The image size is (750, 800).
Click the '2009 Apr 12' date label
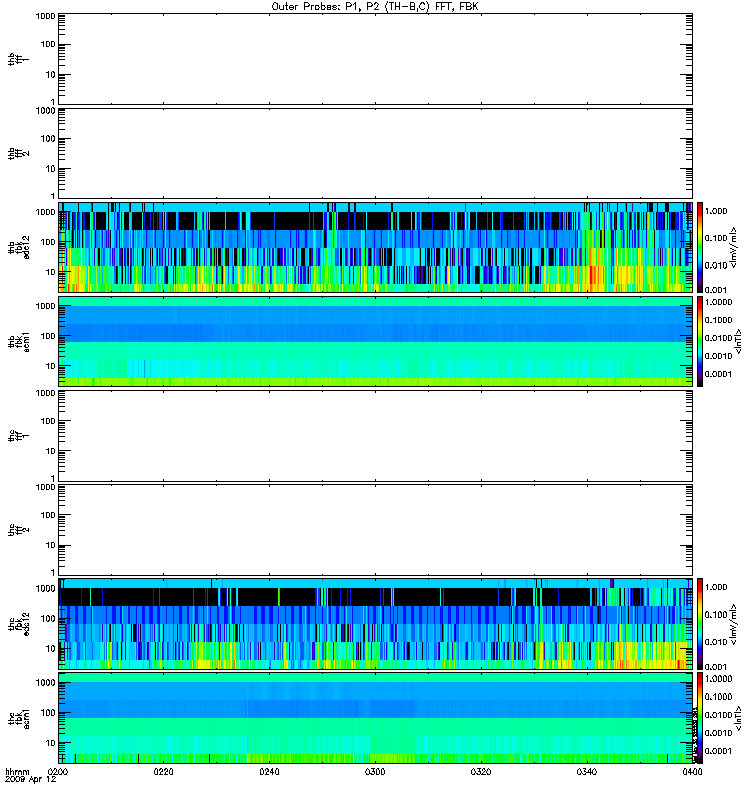30,780
